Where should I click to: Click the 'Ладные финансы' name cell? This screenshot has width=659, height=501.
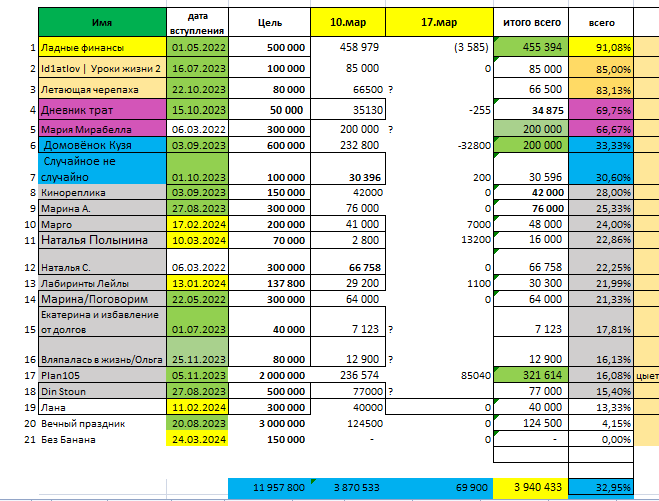pos(102,47)
